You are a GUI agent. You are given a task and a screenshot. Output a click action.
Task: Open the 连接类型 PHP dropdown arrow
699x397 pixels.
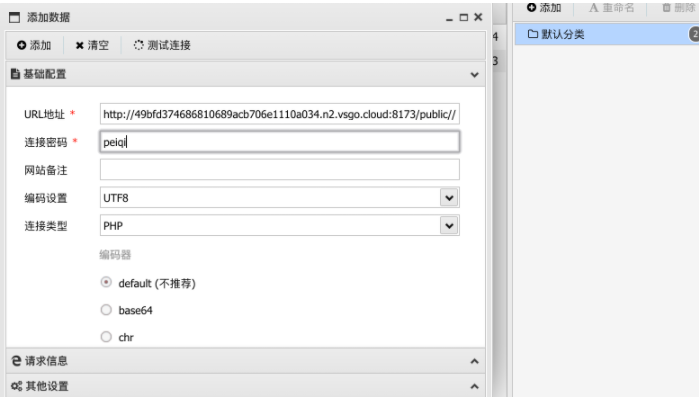point(449,225)
